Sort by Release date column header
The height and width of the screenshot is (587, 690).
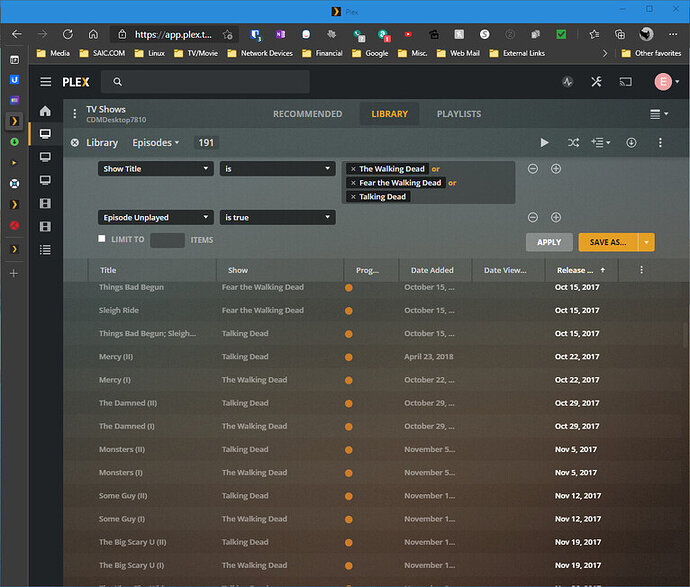click(x=581, y=270)
